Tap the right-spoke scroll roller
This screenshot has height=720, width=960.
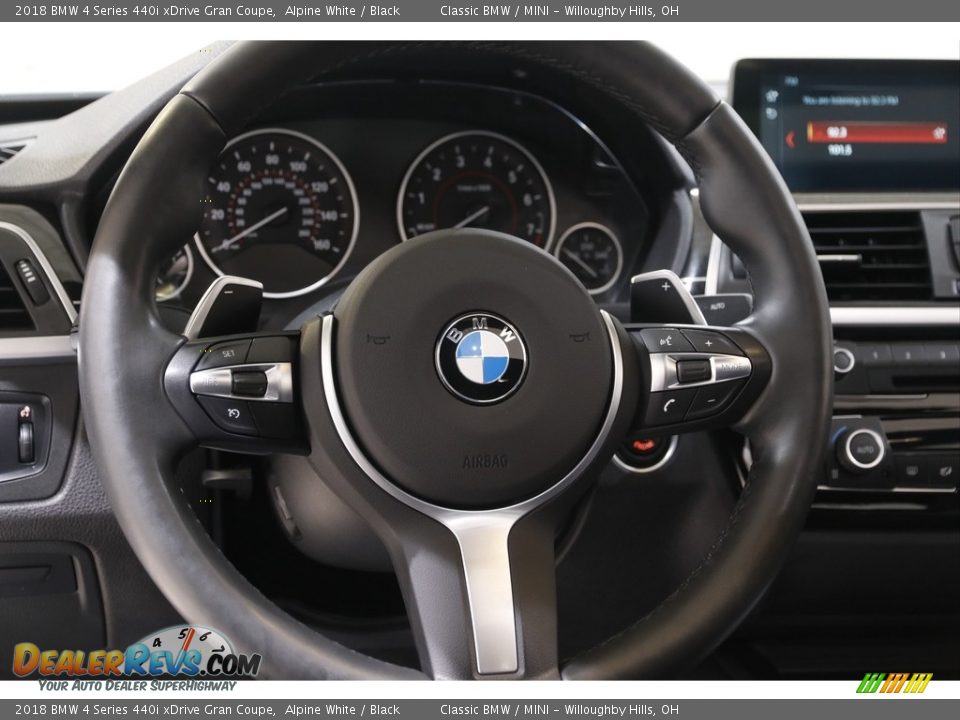[693, 371]
